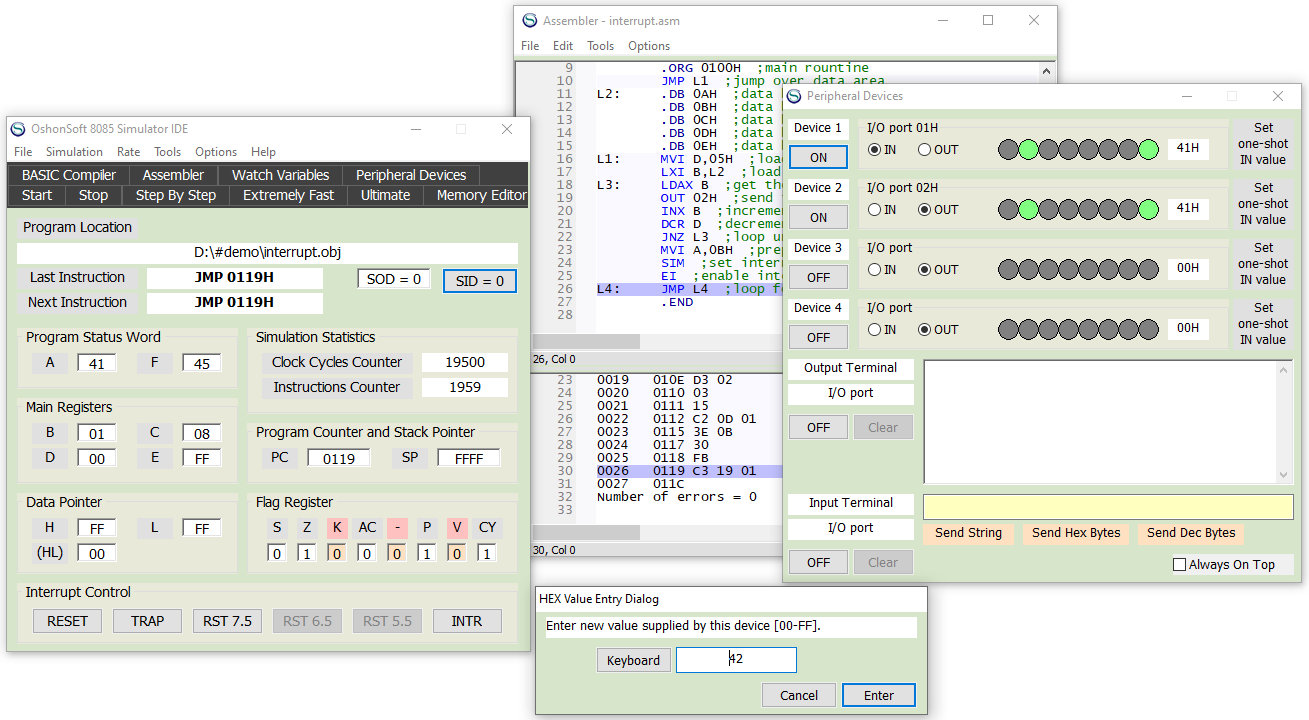Open the File menu in the simulator window
The image size is (1309, 720).
pos(23,152)
